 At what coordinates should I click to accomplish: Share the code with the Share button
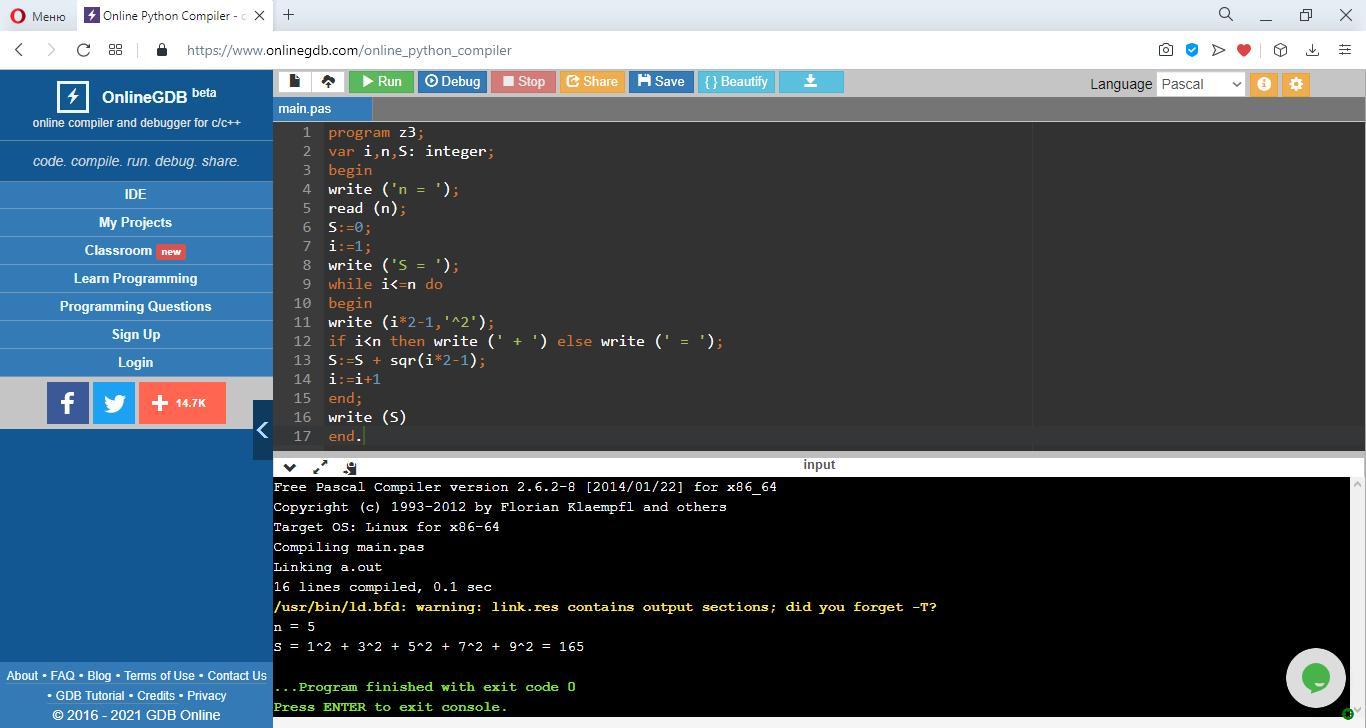point(592,82)
